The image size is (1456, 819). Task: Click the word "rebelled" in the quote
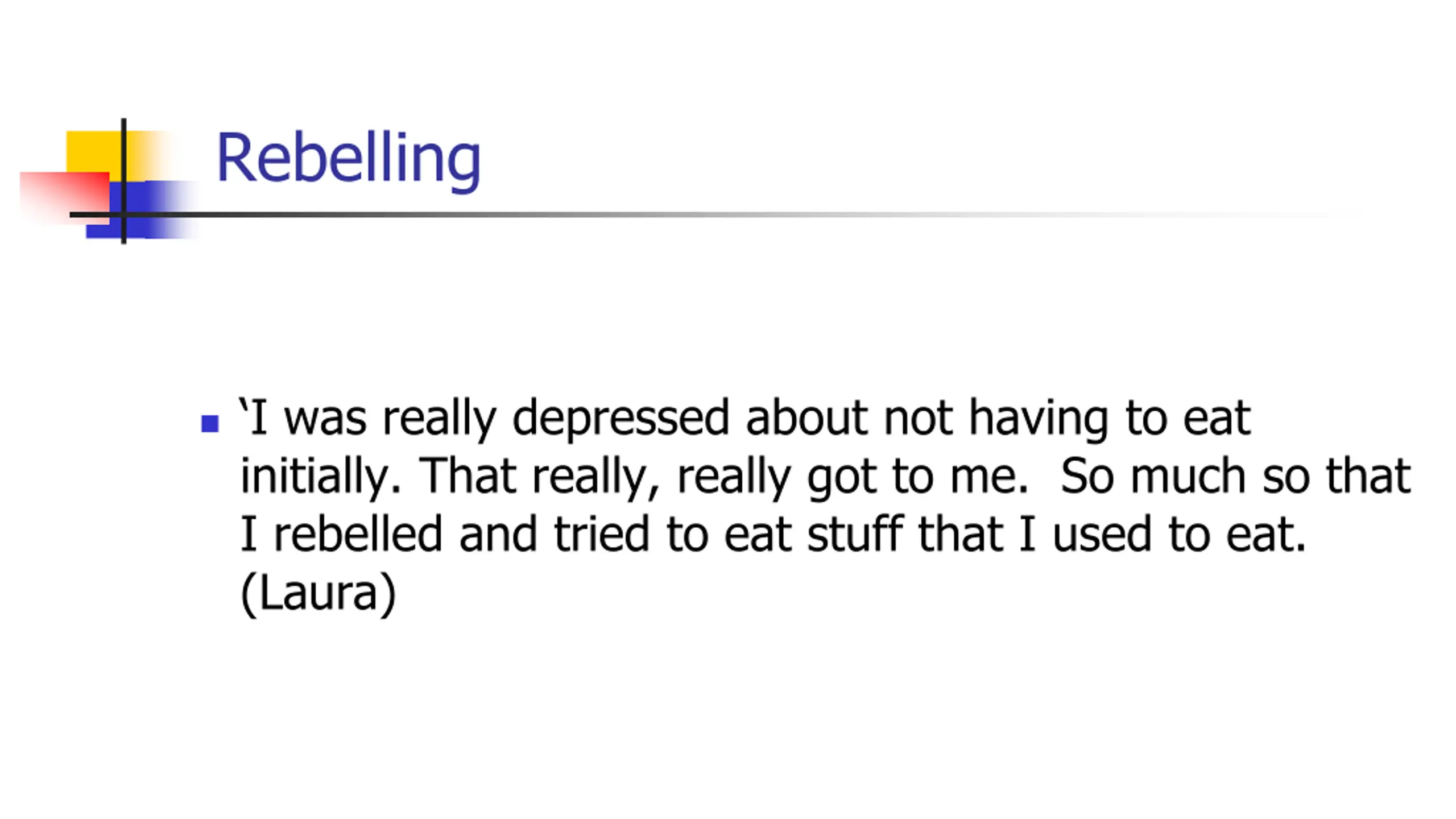click(358, 533)
